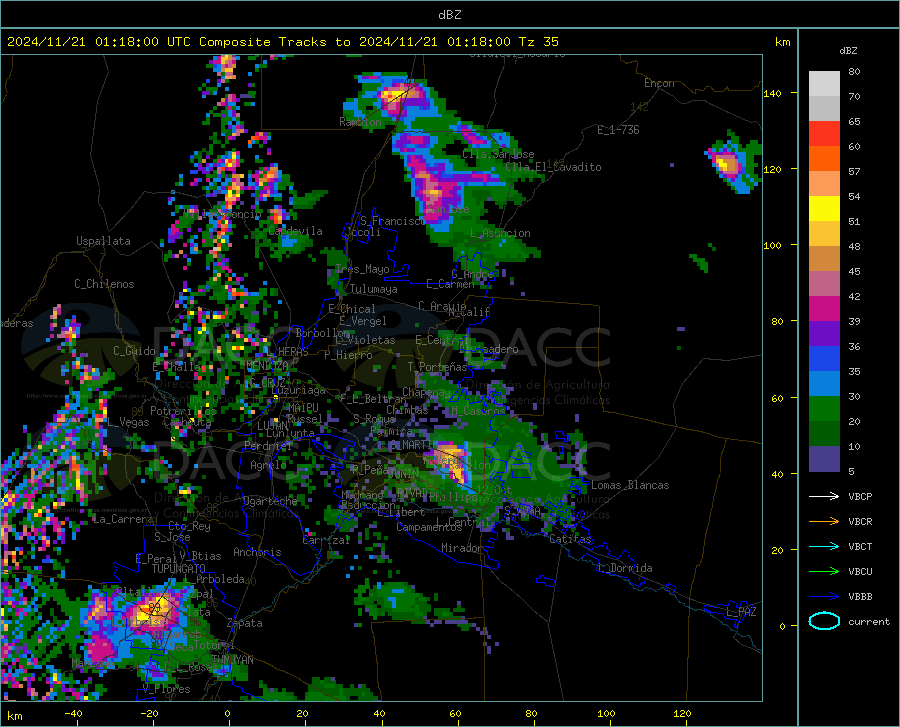Image resolution: width=900 pixels, height=727 pixels.
Task: Click the 'dBZ' heading above the color scale
Action: click(848, 50)
